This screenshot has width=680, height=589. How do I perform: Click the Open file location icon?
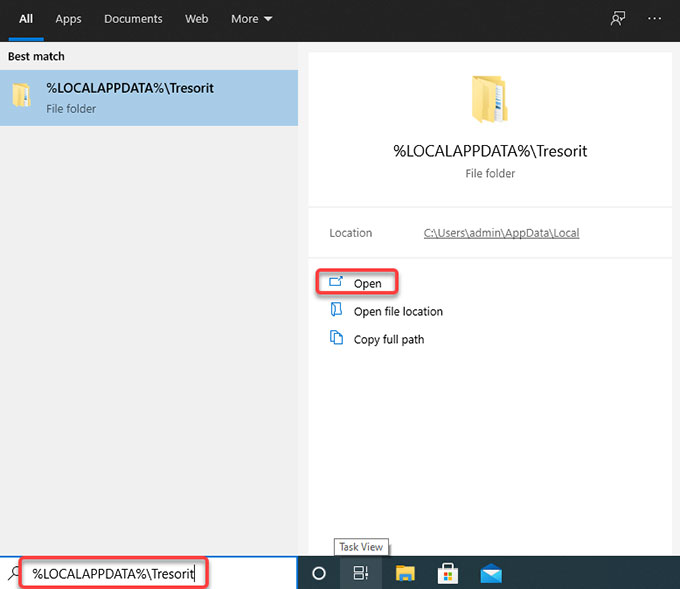(x=336, y=309)
